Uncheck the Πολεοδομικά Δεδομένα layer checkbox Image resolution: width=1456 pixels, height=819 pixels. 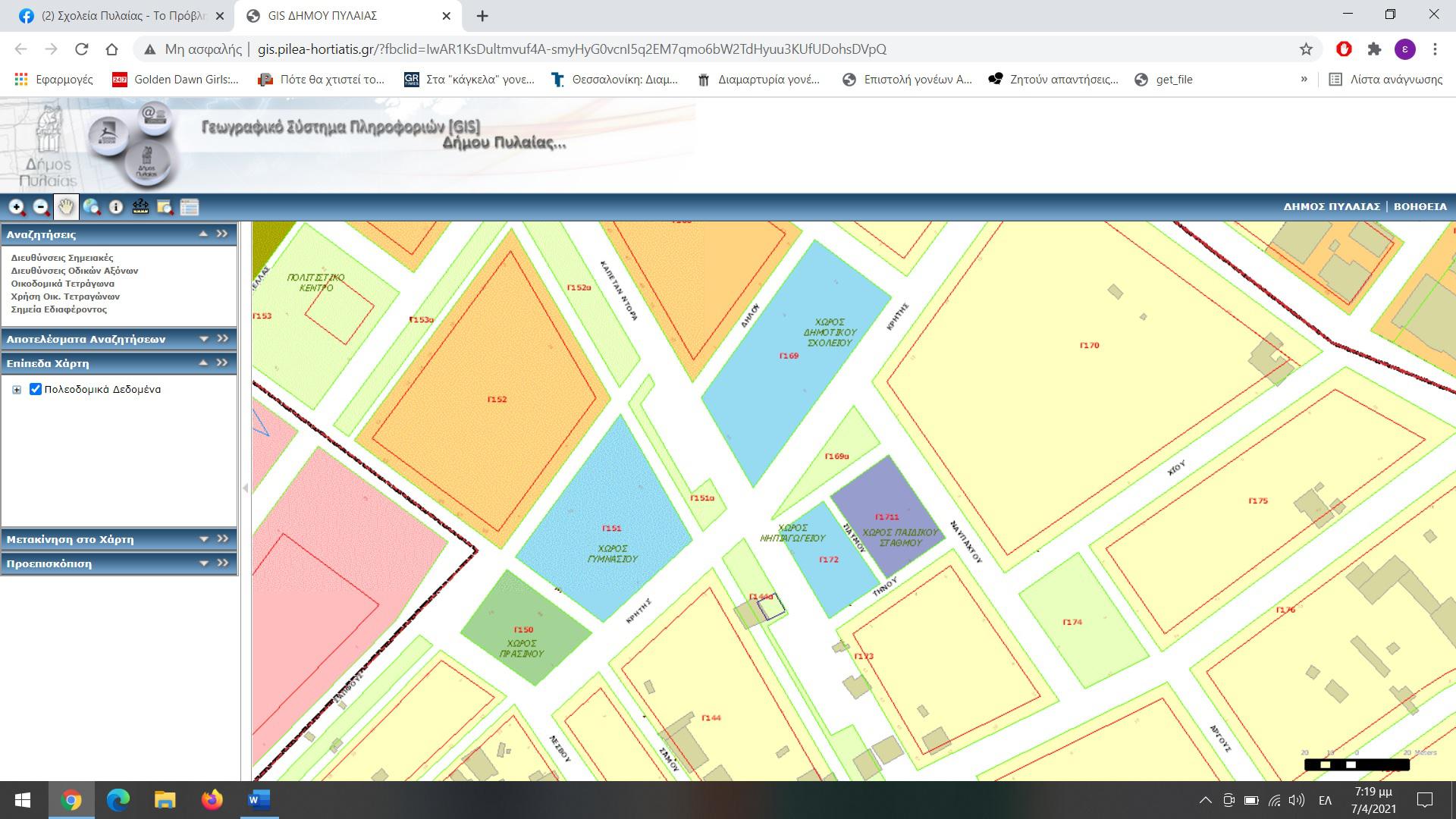[x=35, y=389]
